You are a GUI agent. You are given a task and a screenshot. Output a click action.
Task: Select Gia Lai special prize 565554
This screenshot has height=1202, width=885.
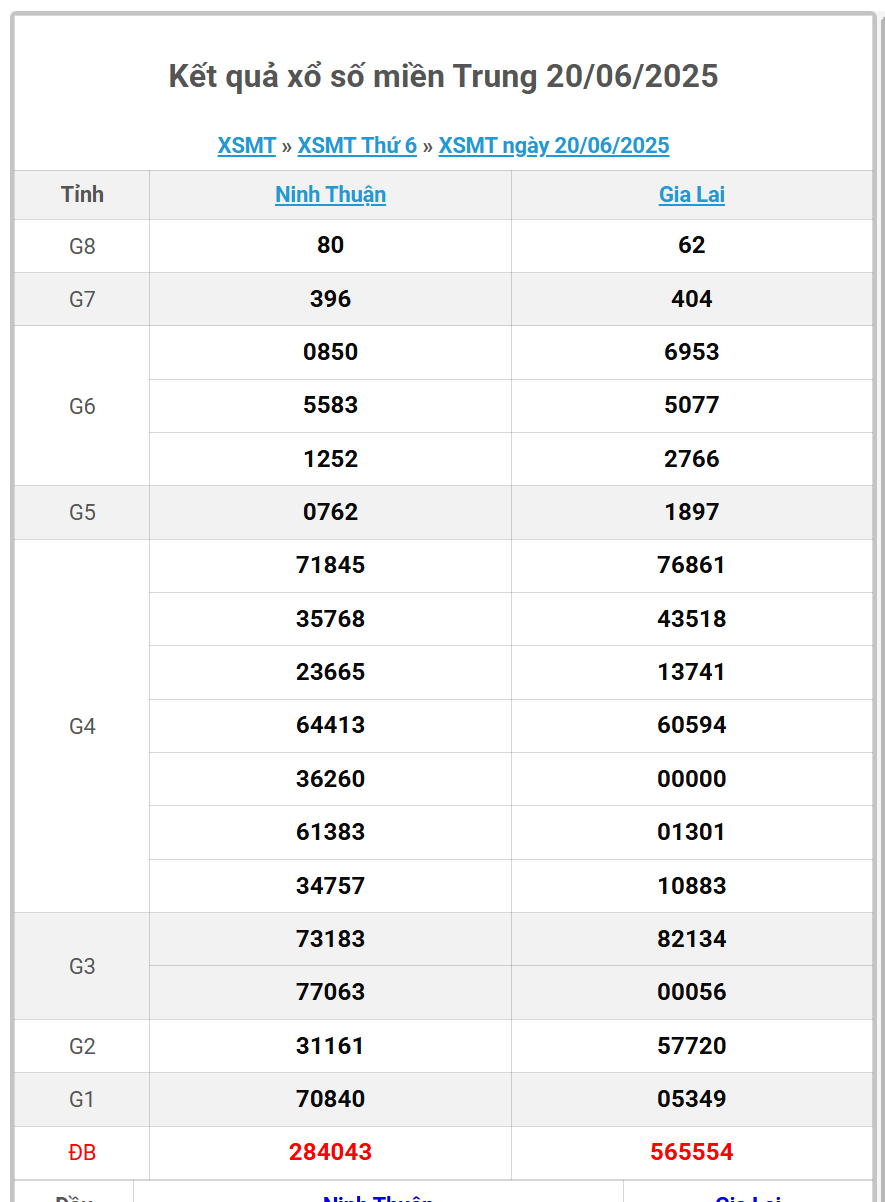[x=692, y=1152]
